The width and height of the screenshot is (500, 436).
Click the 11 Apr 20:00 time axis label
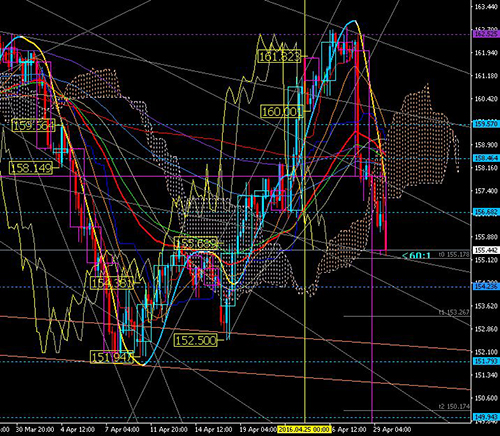pos(168,429)
